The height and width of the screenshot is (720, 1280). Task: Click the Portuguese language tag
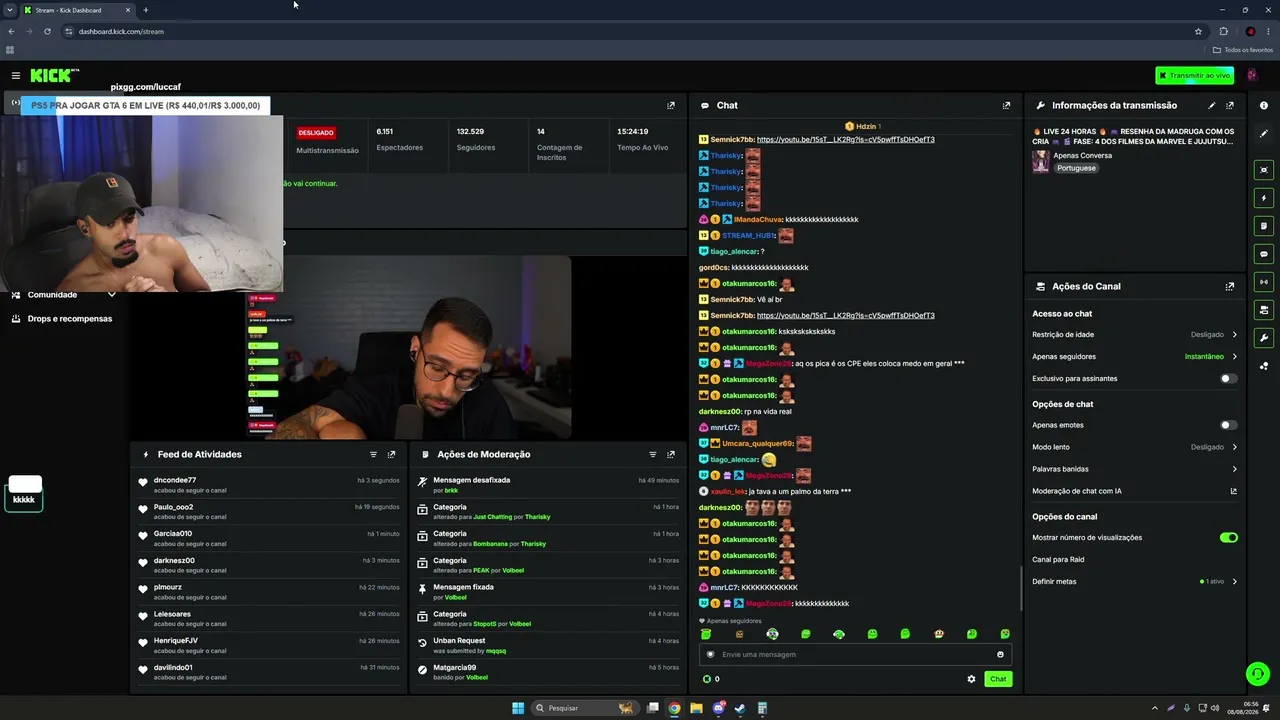tap(1076, 168)
